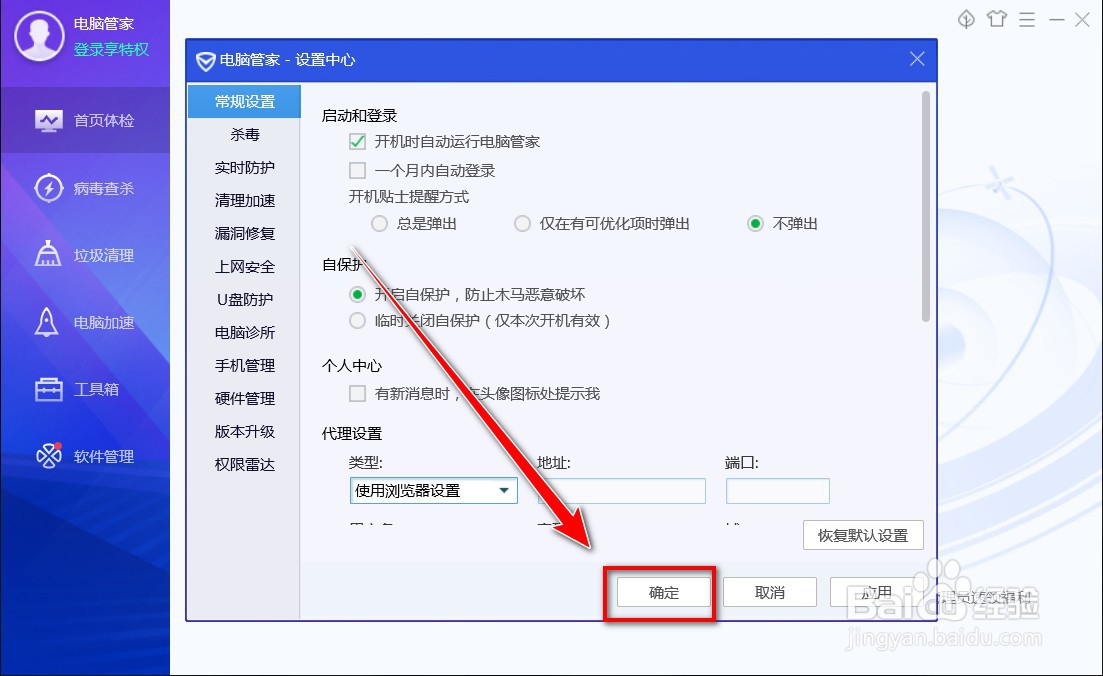
Task: Click the 开机贴士提醒方式 label
Action: (409, 197)
